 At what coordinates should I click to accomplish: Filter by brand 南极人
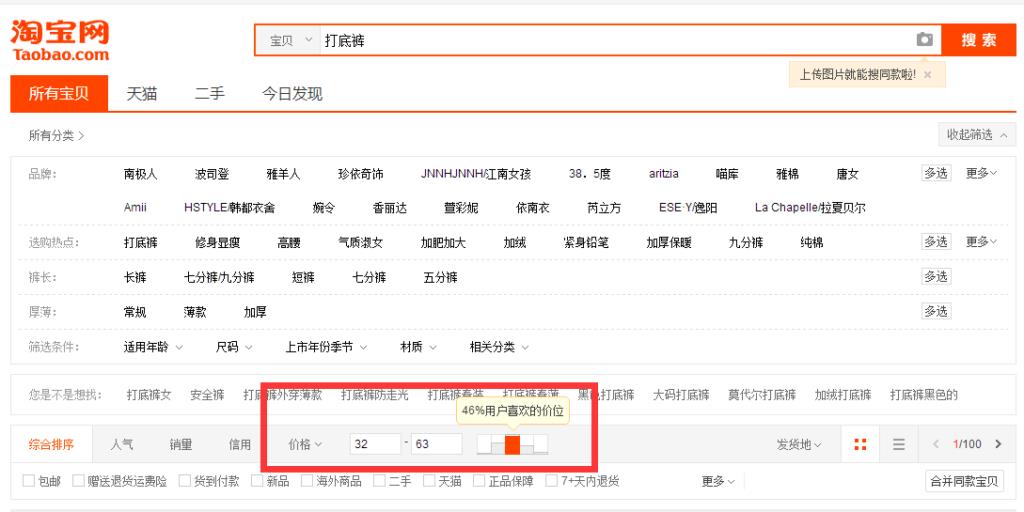click(140, 174)
